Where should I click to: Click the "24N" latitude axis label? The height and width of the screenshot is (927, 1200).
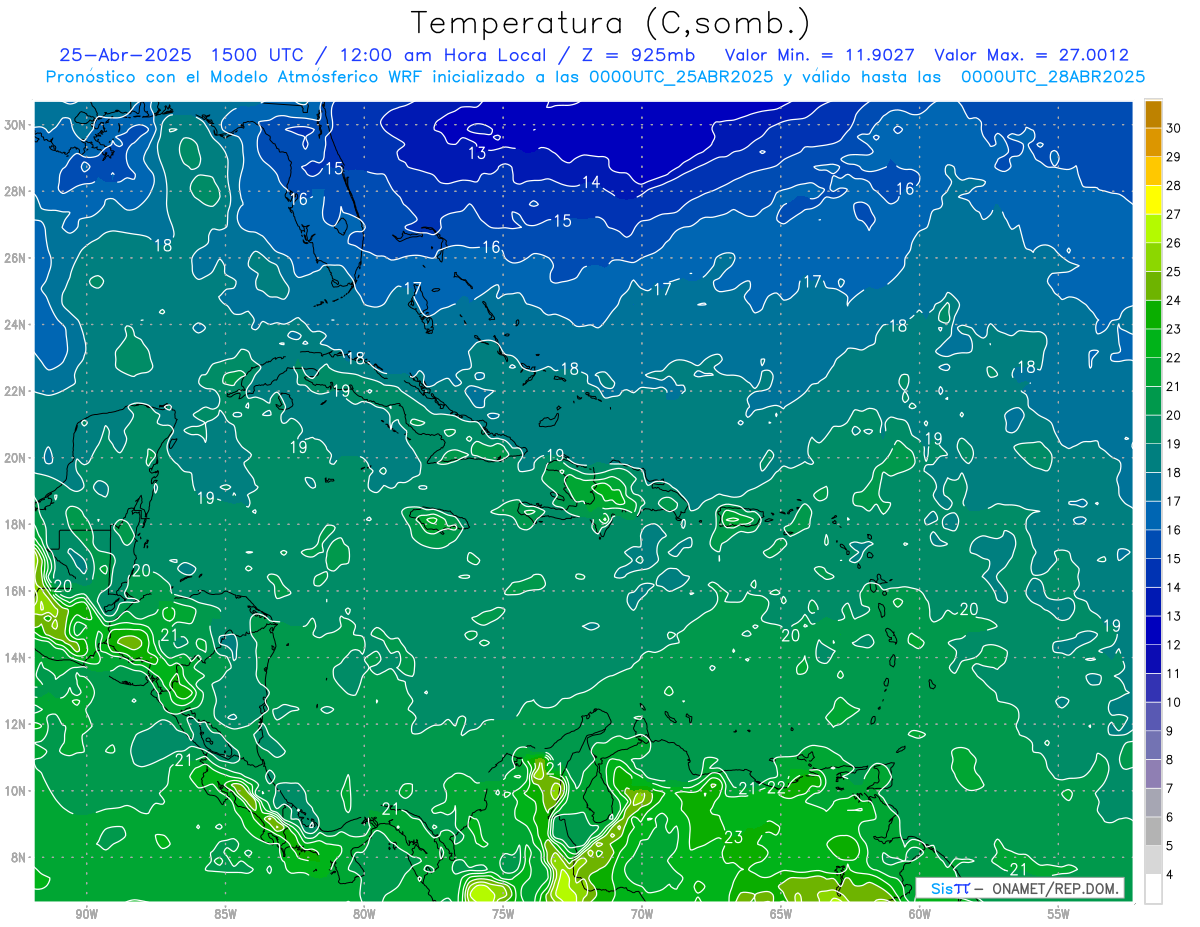15,324
